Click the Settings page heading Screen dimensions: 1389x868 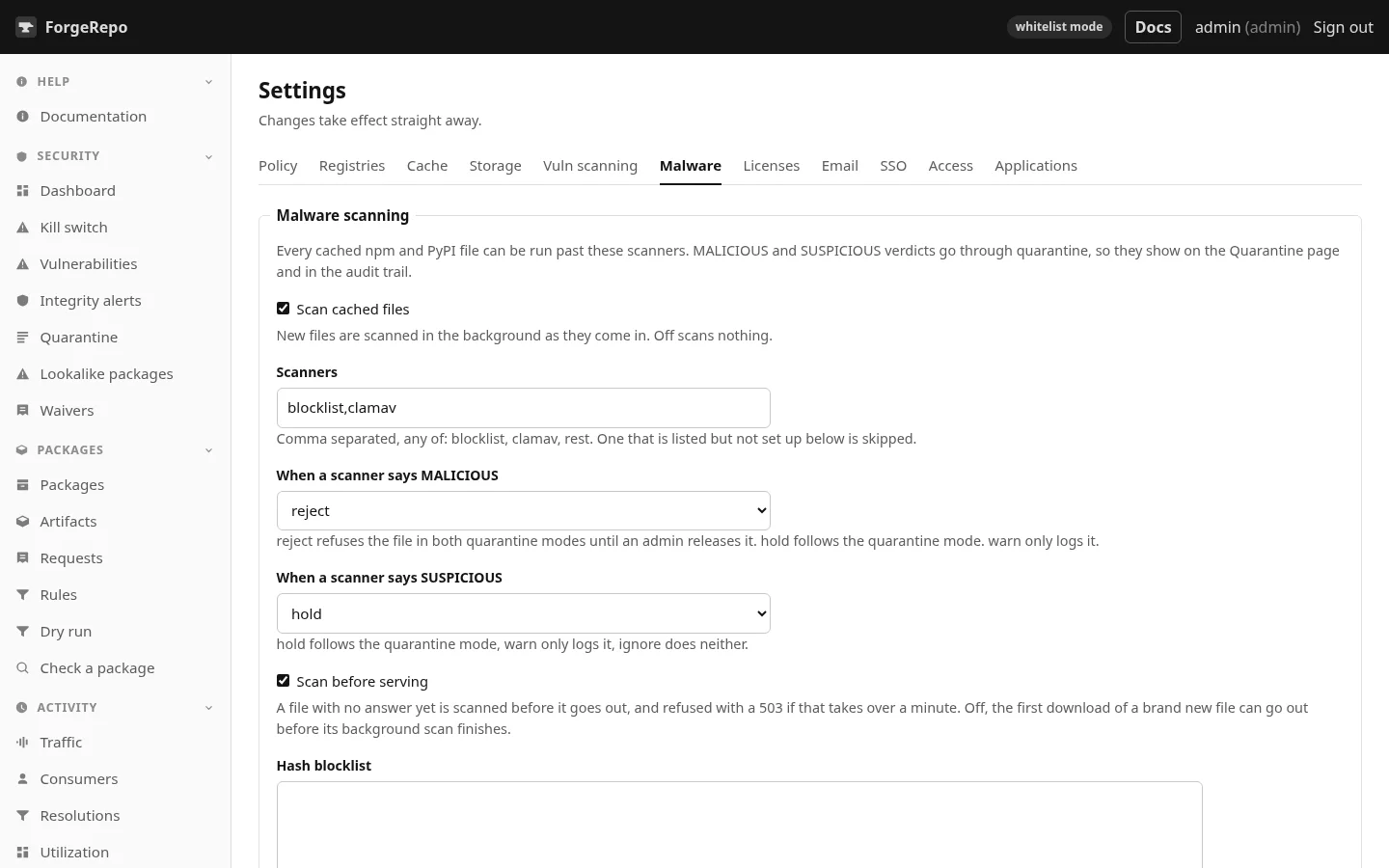302,91
